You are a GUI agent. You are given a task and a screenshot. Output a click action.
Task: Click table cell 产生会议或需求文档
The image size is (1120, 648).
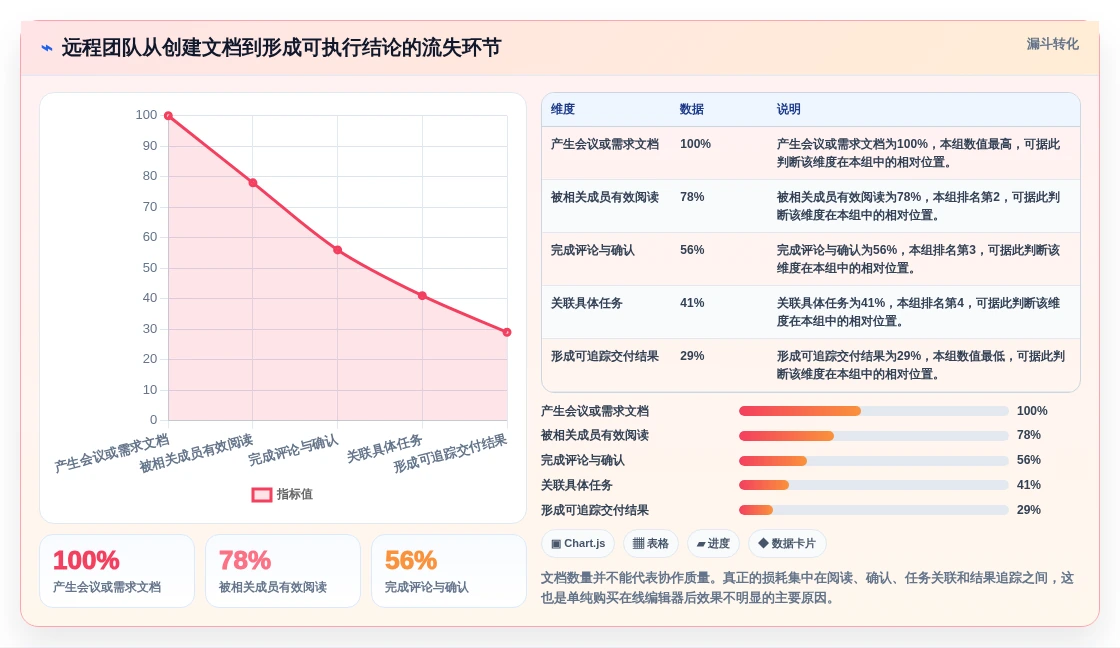tap(604, 144)
